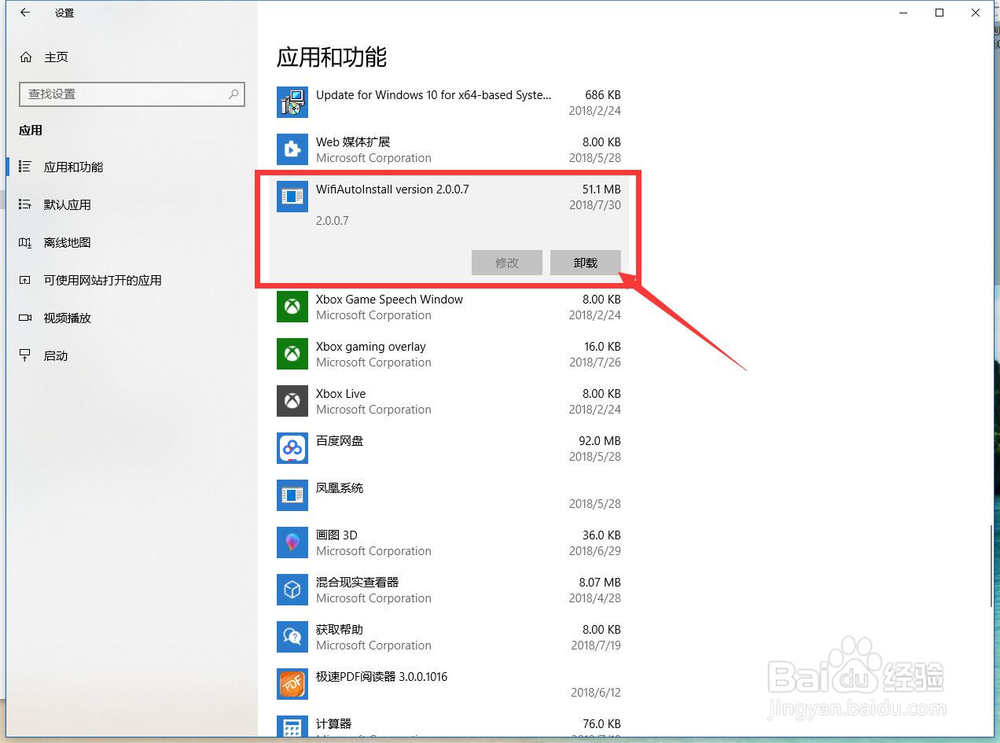Click the Xbox Game Speech Window icon
Image resolution: width=1000 pixels, height=743 pixels.
292,307
